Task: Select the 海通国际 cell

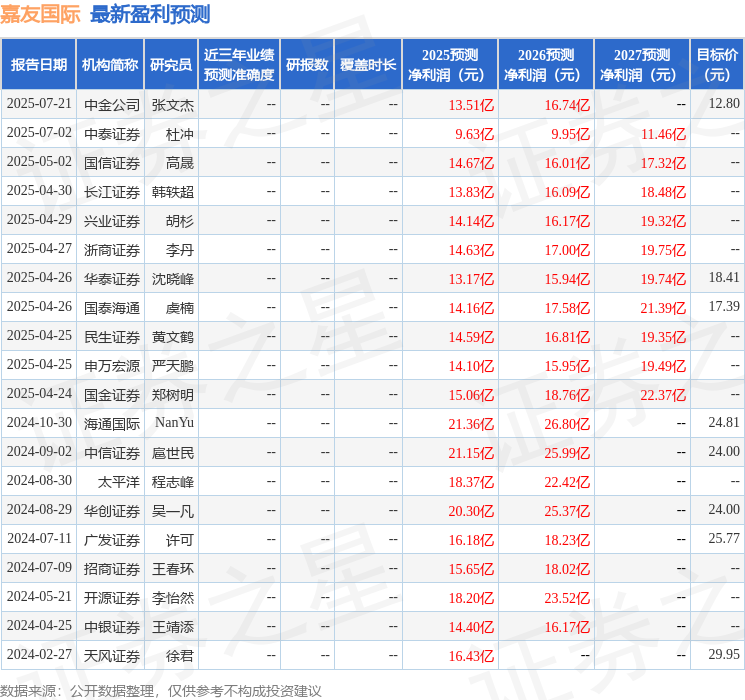Action: click(x=112, y=424)
